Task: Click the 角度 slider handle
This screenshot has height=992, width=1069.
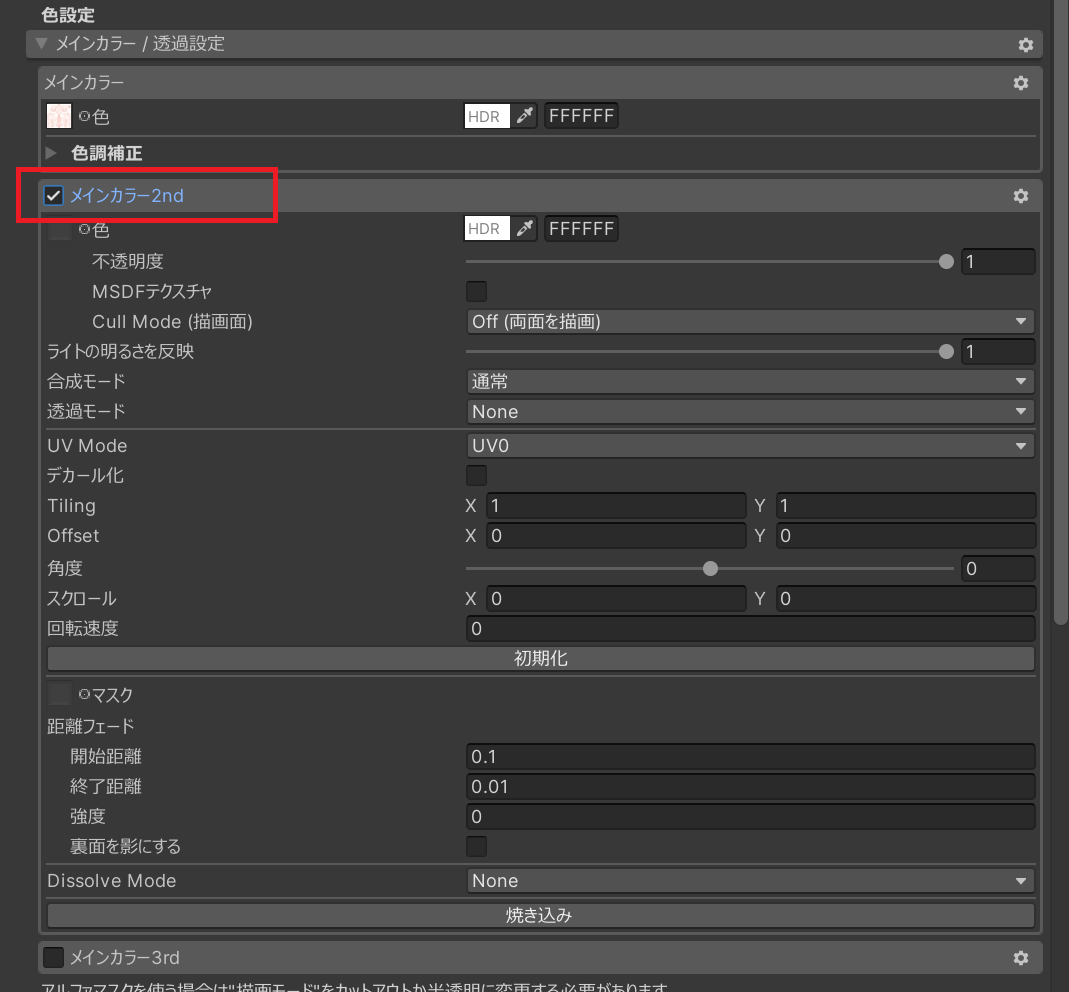Action: tap(710, 569)
